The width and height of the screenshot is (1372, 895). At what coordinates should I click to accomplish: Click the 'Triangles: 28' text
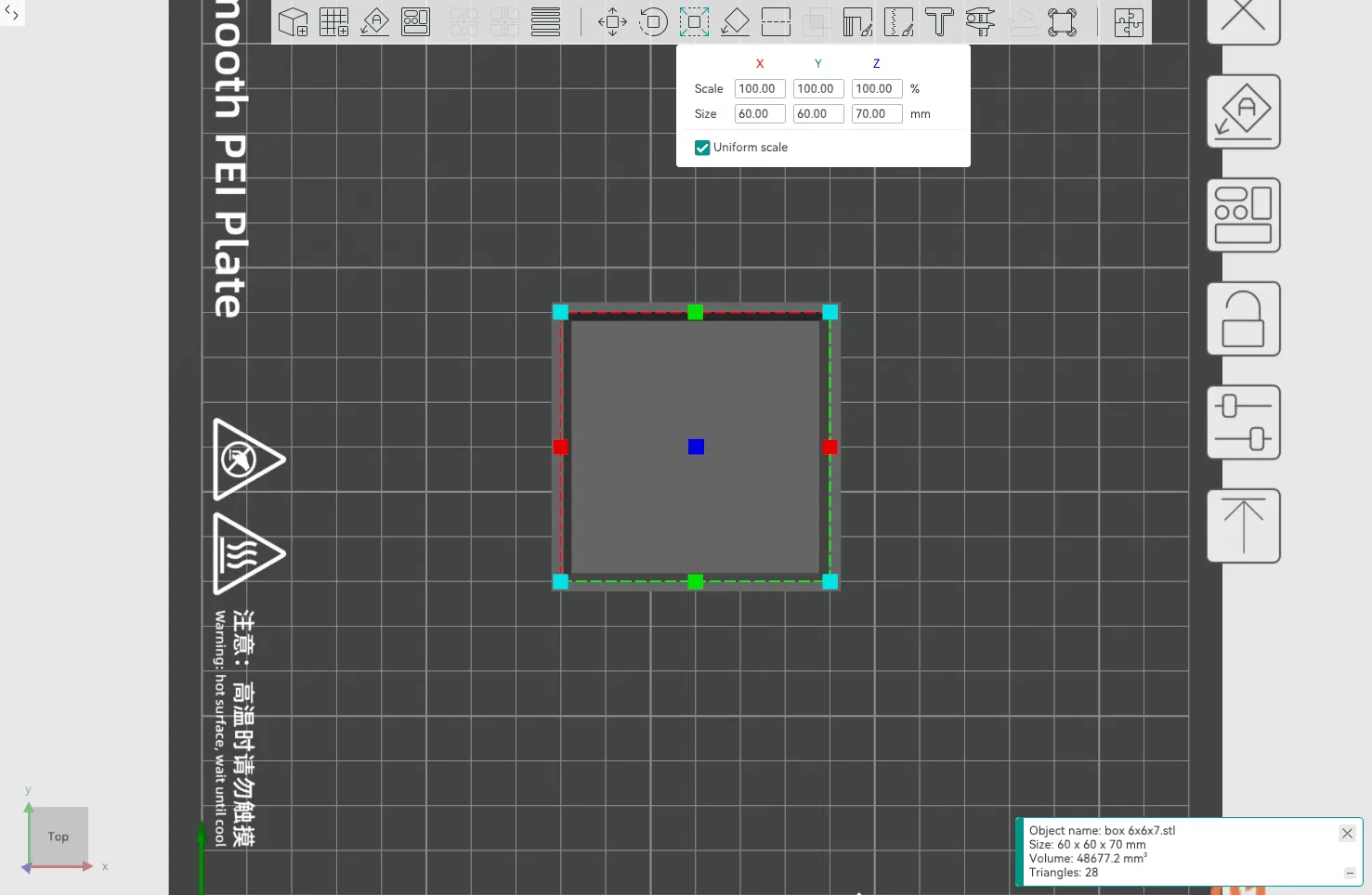tap(1064, 873)
